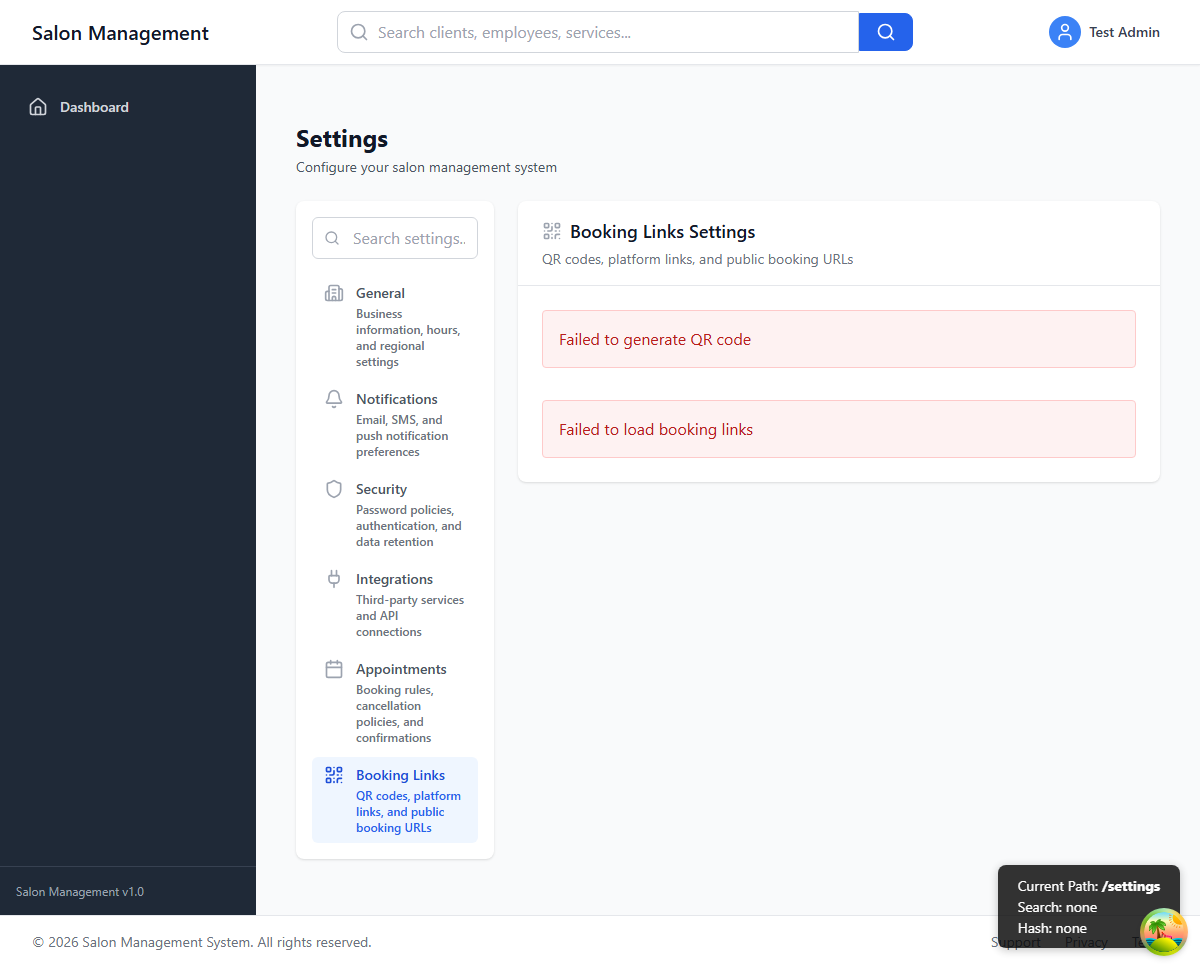Click the magnifier icon inside the settings search box

(x=332, y=238)
